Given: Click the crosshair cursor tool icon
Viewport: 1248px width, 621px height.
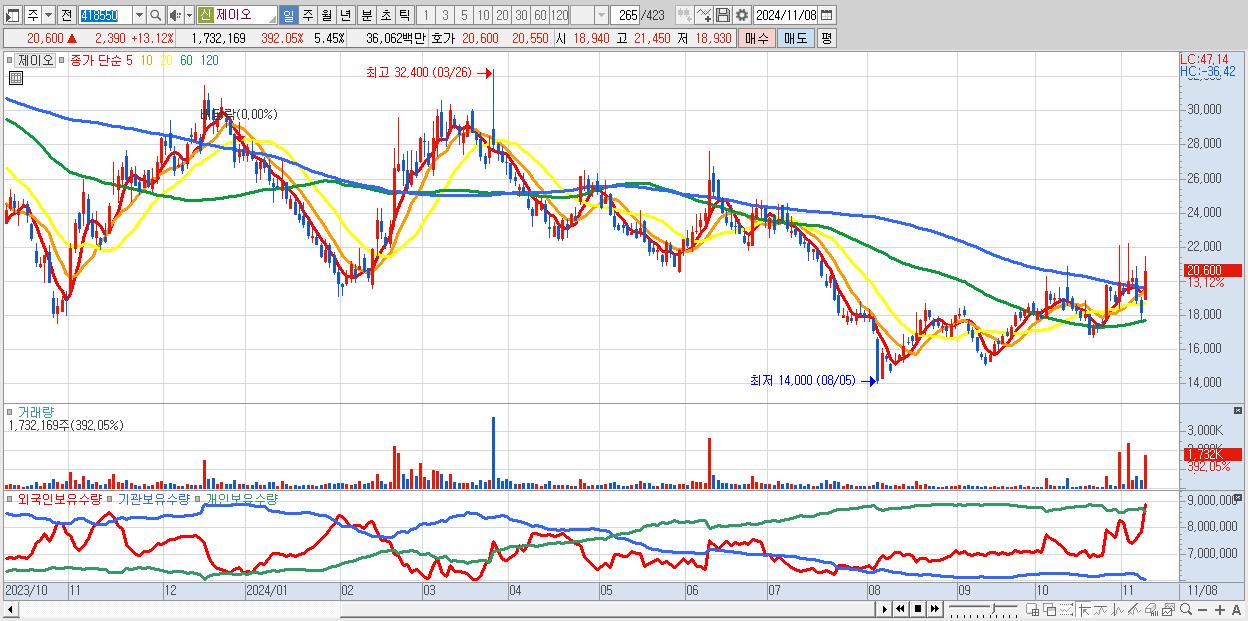Looking at the screenshot, I should click(1085, 609).
